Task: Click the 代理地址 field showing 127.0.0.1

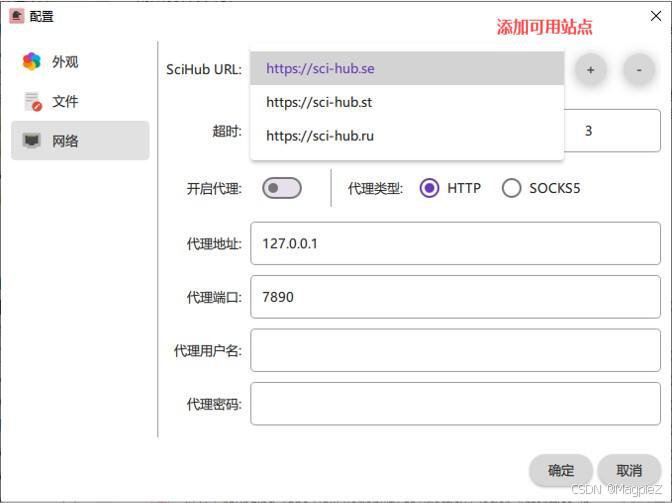Action: pyautogui.click(x=455, y=243)
